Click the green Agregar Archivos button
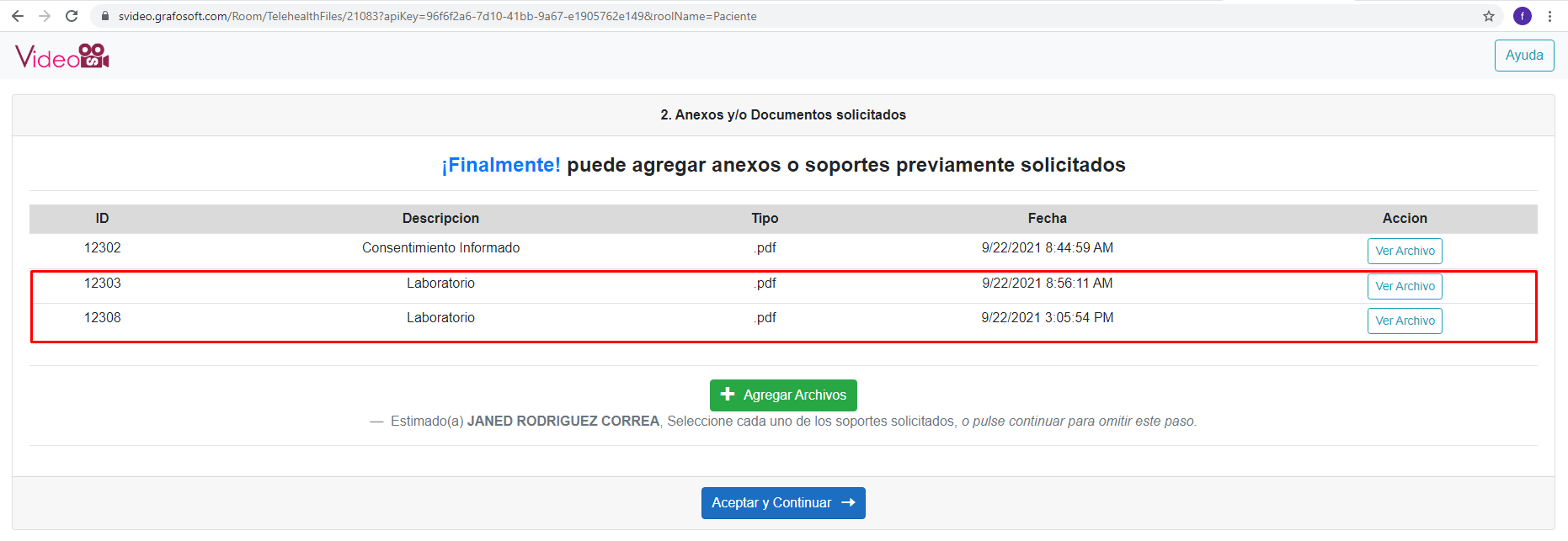The height and width of the screenshot is (541, 1568). 782,395
